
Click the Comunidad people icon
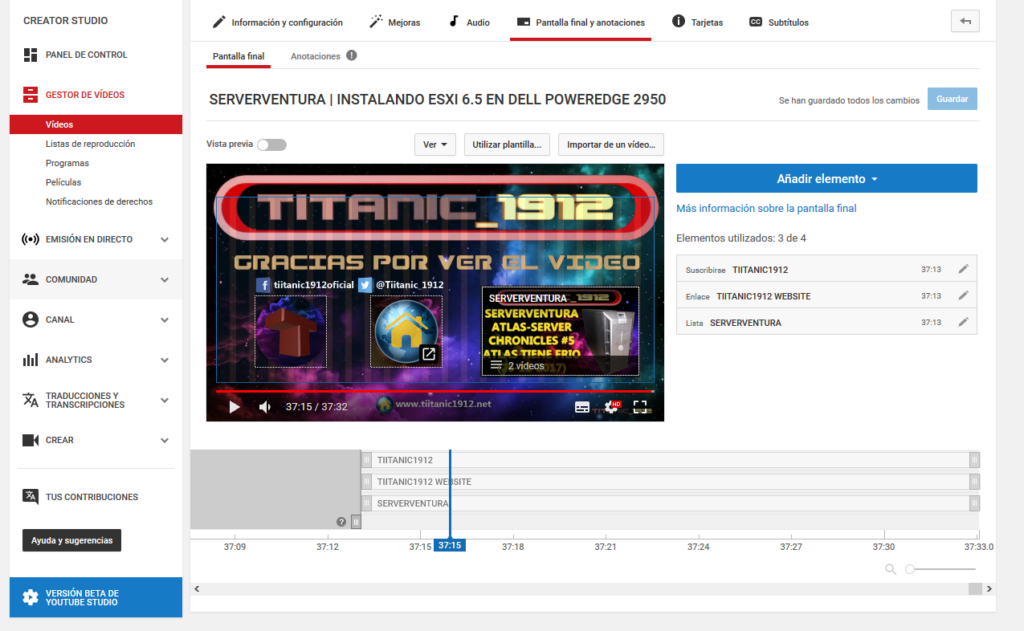30,280
